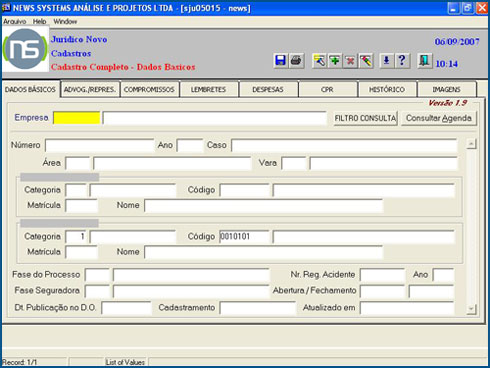Click the Fase do Processo code field
The image size is (490, 368).
(97, 275)
